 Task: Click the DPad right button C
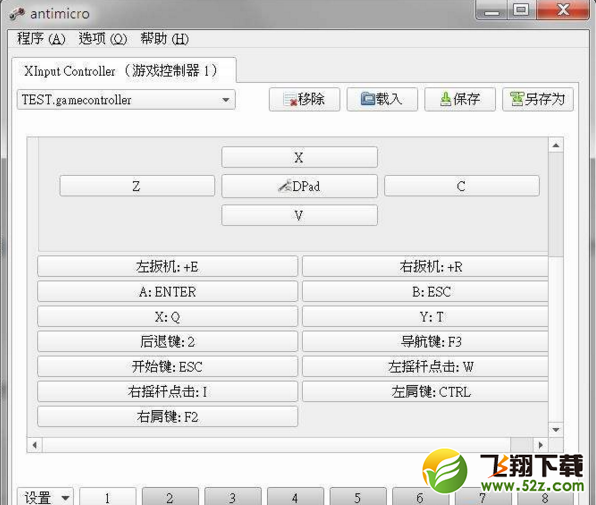coord(461,186)
